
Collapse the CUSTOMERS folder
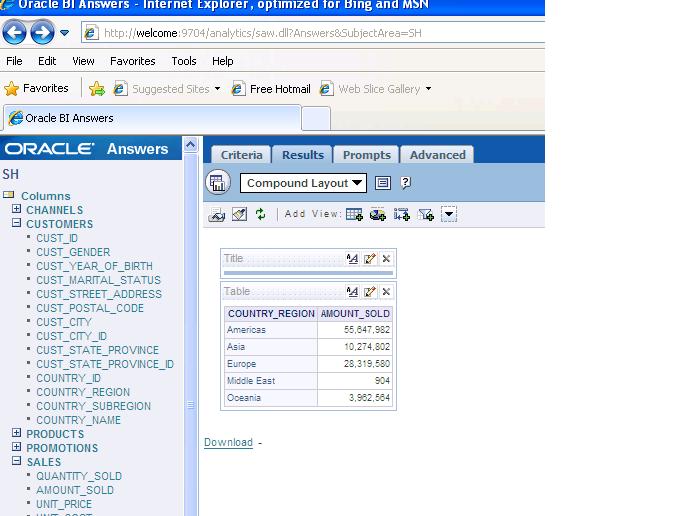tap(16, 223)
